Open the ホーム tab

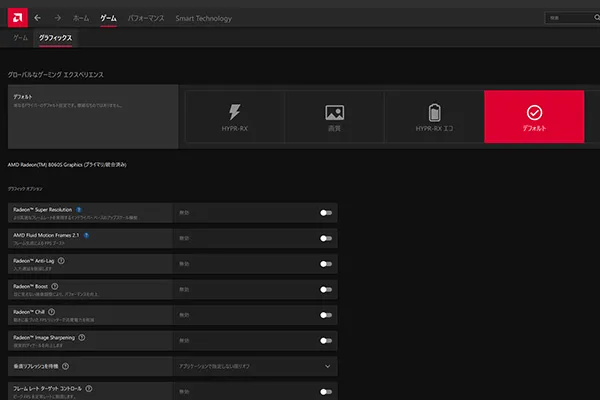(82, 18)
